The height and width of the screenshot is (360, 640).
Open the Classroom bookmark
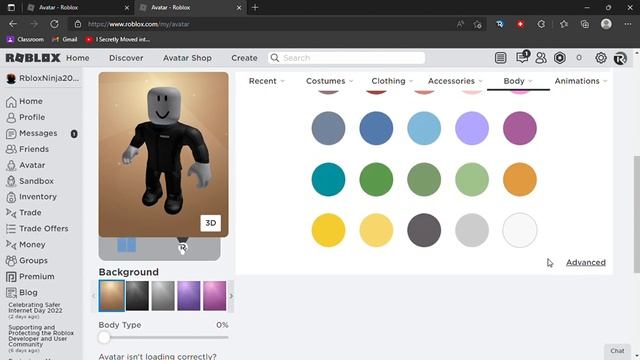pos(25,39)
